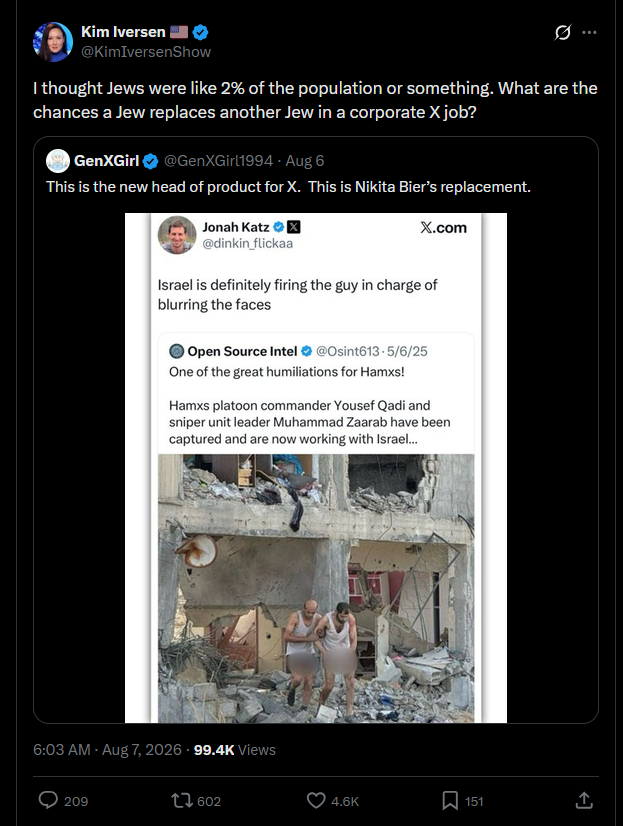Click the @KimIversenShow handle
This screenshot has height=826, width=623.
click(x=146, y=52)
